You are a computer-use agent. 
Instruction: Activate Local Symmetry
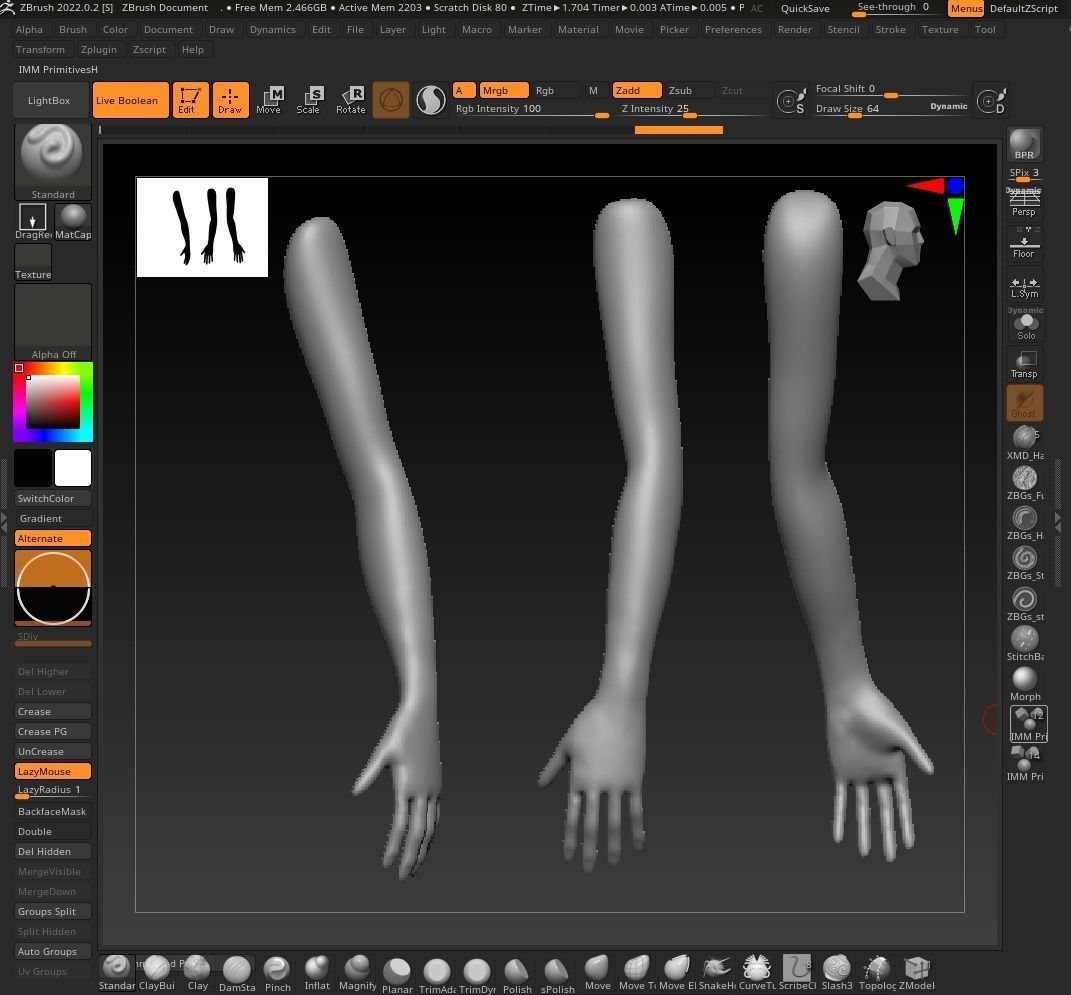1024,283
